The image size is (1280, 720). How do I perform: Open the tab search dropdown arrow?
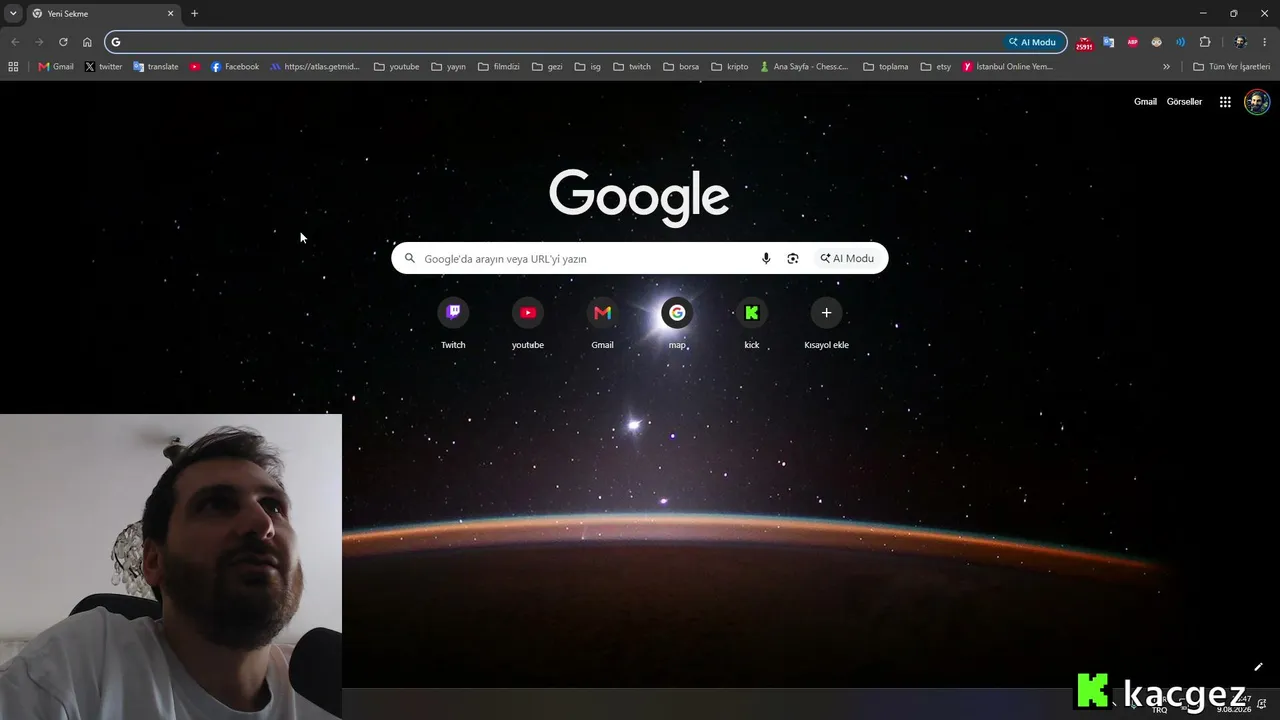(x=13, y=14)
